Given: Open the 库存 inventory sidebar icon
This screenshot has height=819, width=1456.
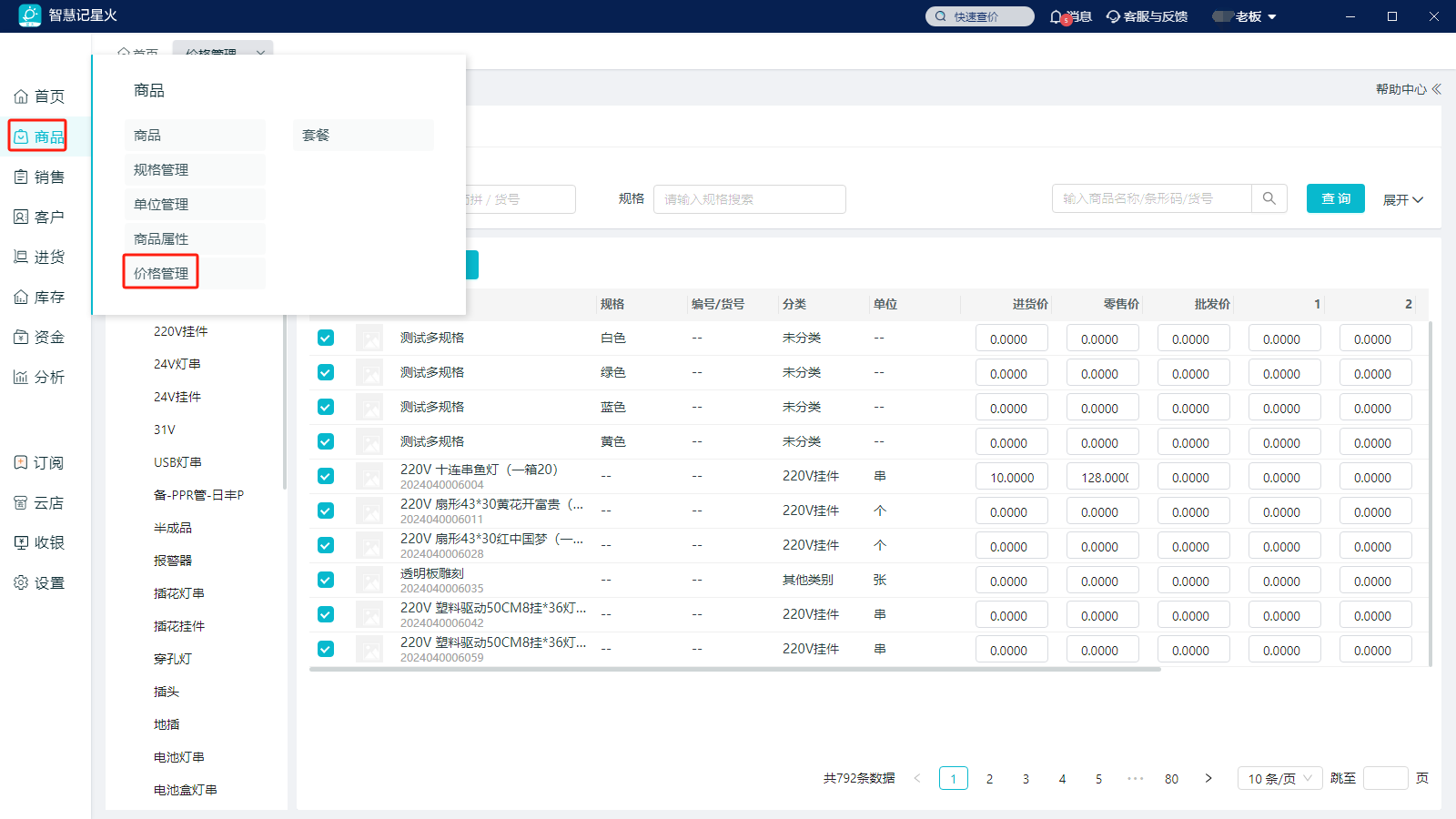Looking at the screenshot, I should coord(21,297).
